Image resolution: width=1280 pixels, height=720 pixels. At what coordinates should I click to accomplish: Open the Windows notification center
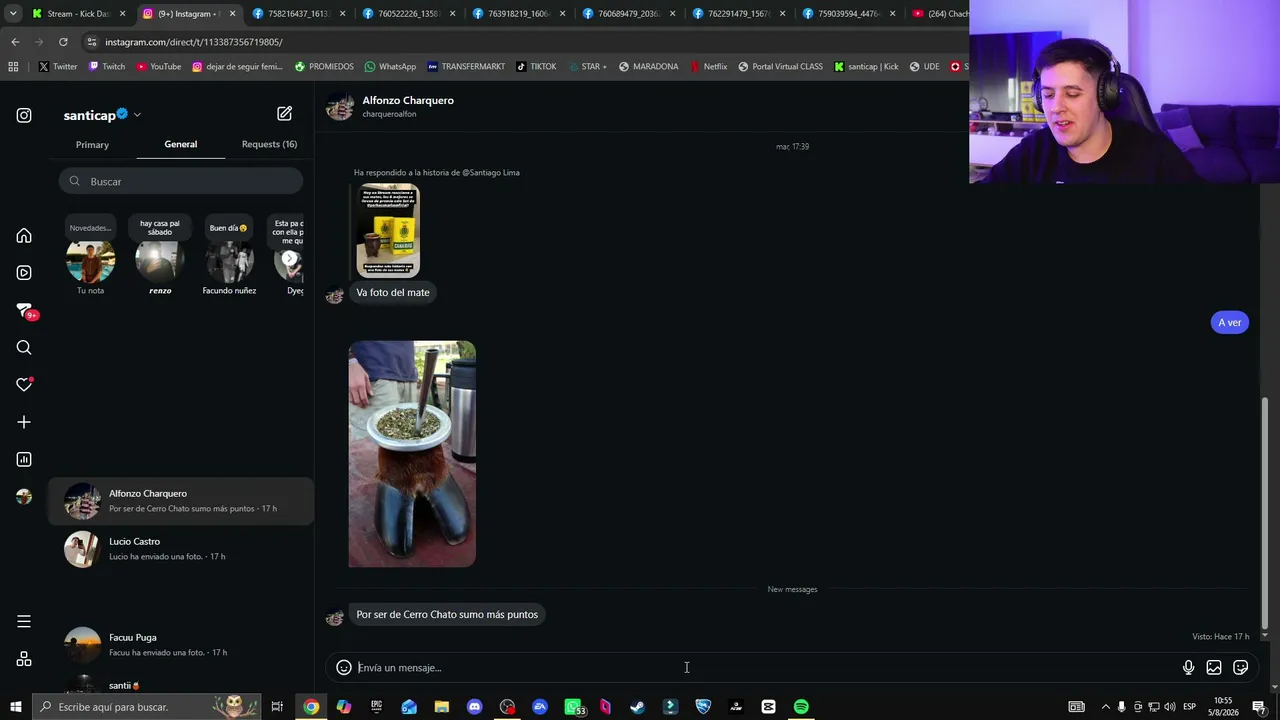(1259, 707)
